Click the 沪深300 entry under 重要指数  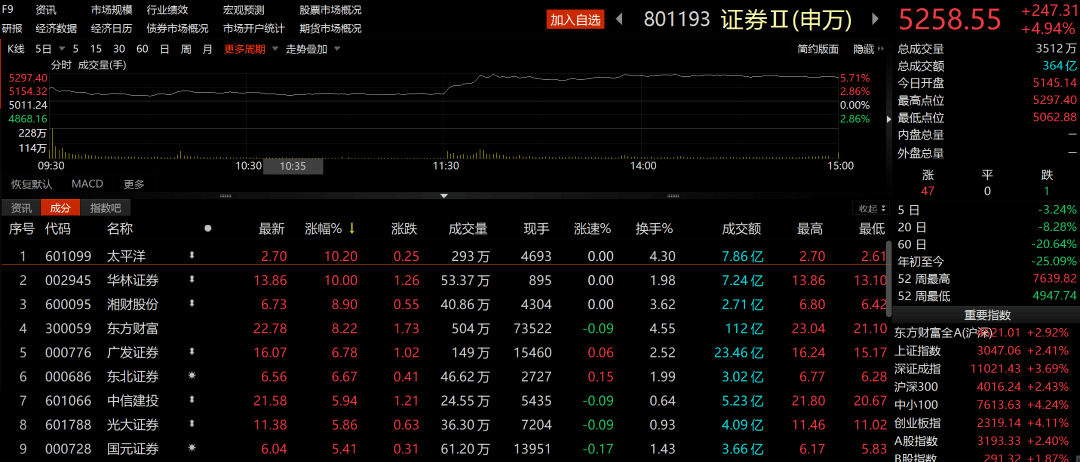coord(916,387)
